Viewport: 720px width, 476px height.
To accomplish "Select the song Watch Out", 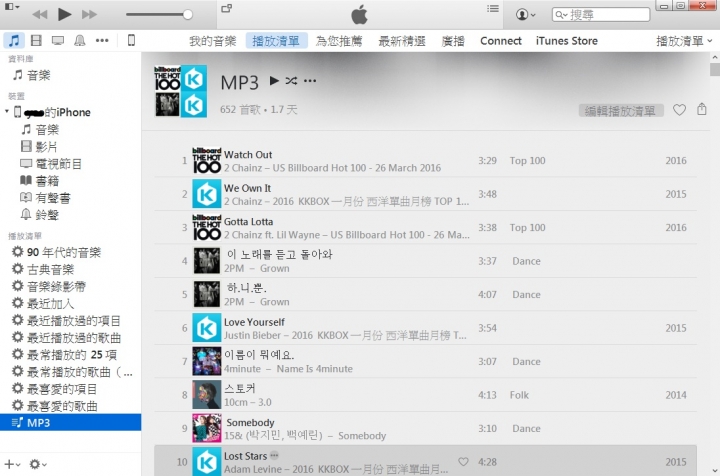I will (425, 161).
